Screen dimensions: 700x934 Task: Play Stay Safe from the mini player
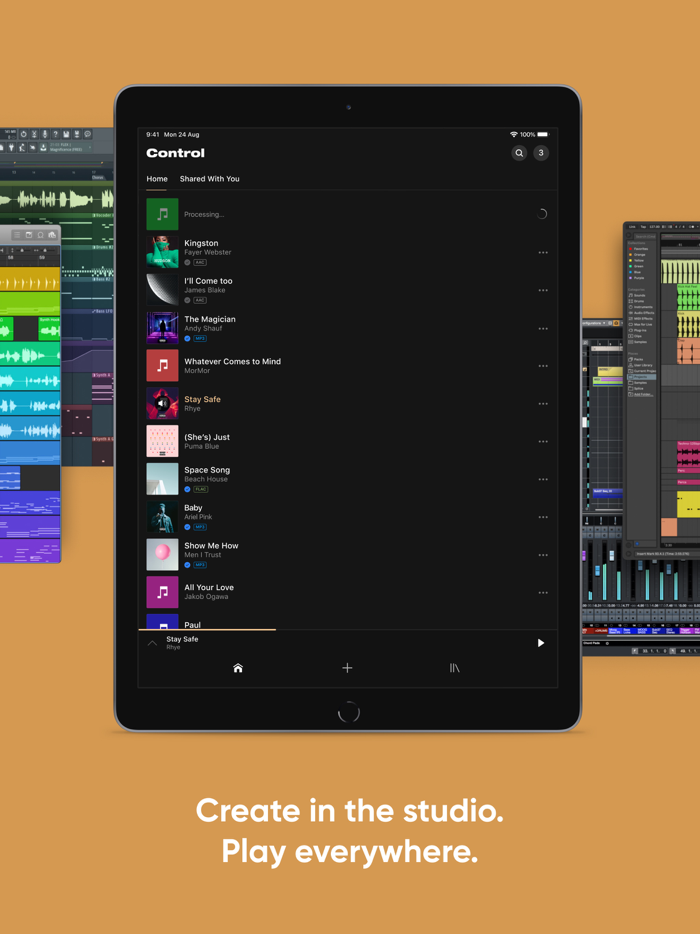click(541, 643)
